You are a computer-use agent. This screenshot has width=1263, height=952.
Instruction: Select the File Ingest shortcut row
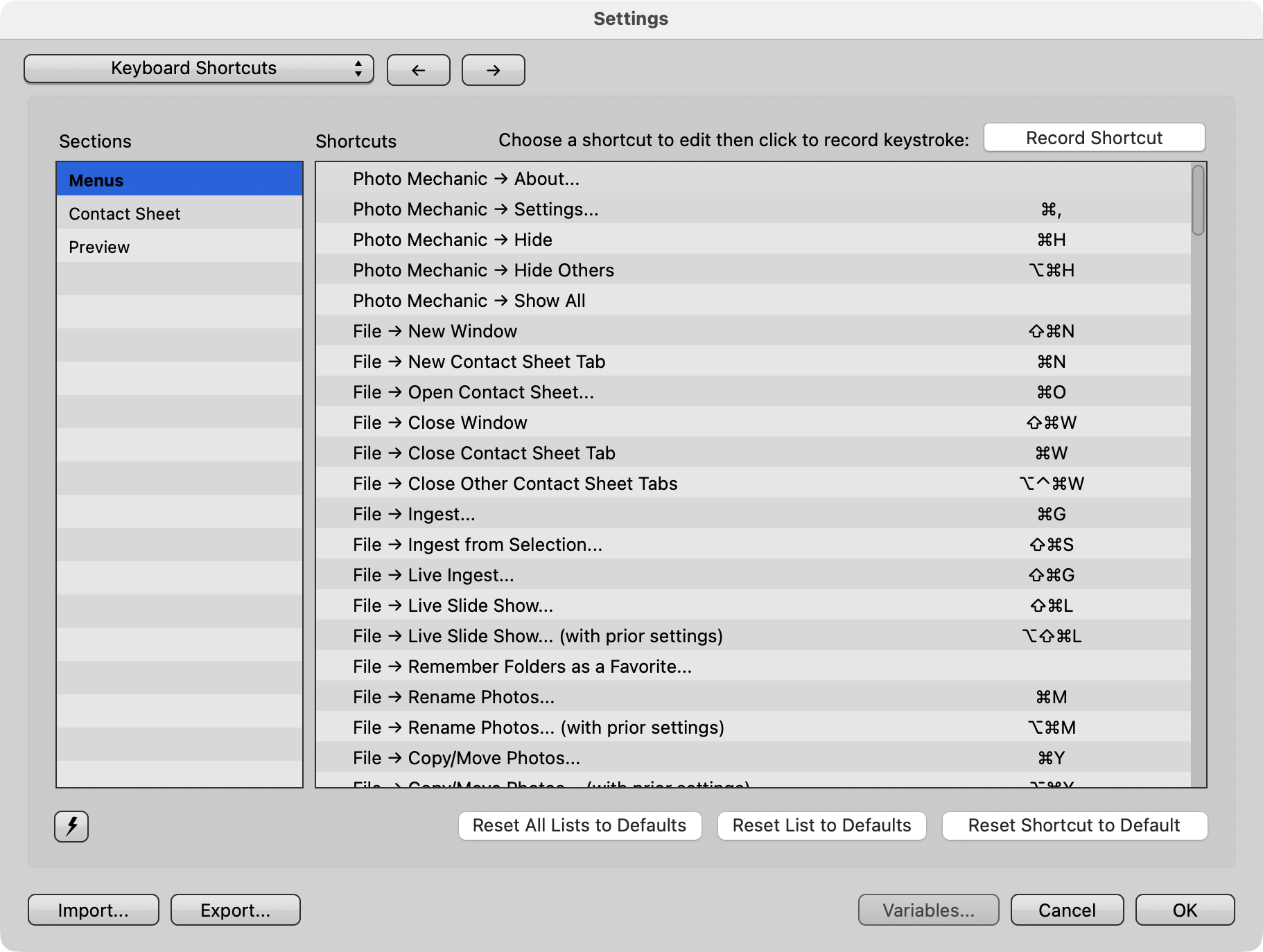[624, 513]
